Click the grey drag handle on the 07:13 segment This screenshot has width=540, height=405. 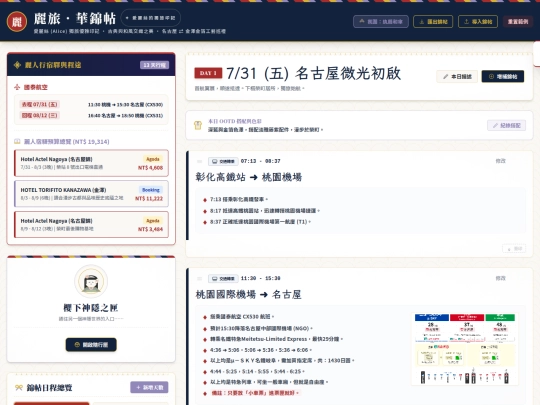199,161
